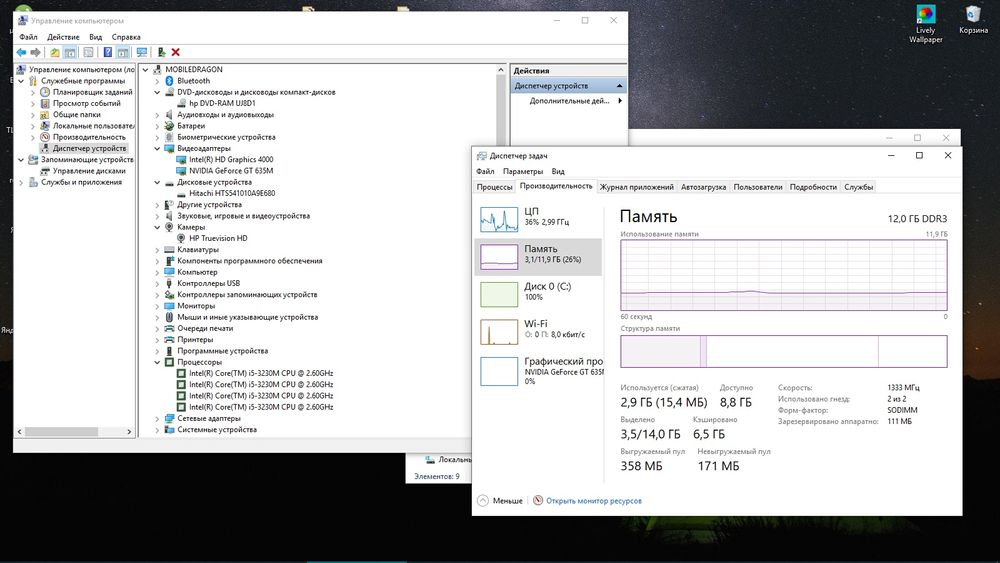Switch to the Журнал приложений tab
The image size is (1000, 563).
point(636,187)
